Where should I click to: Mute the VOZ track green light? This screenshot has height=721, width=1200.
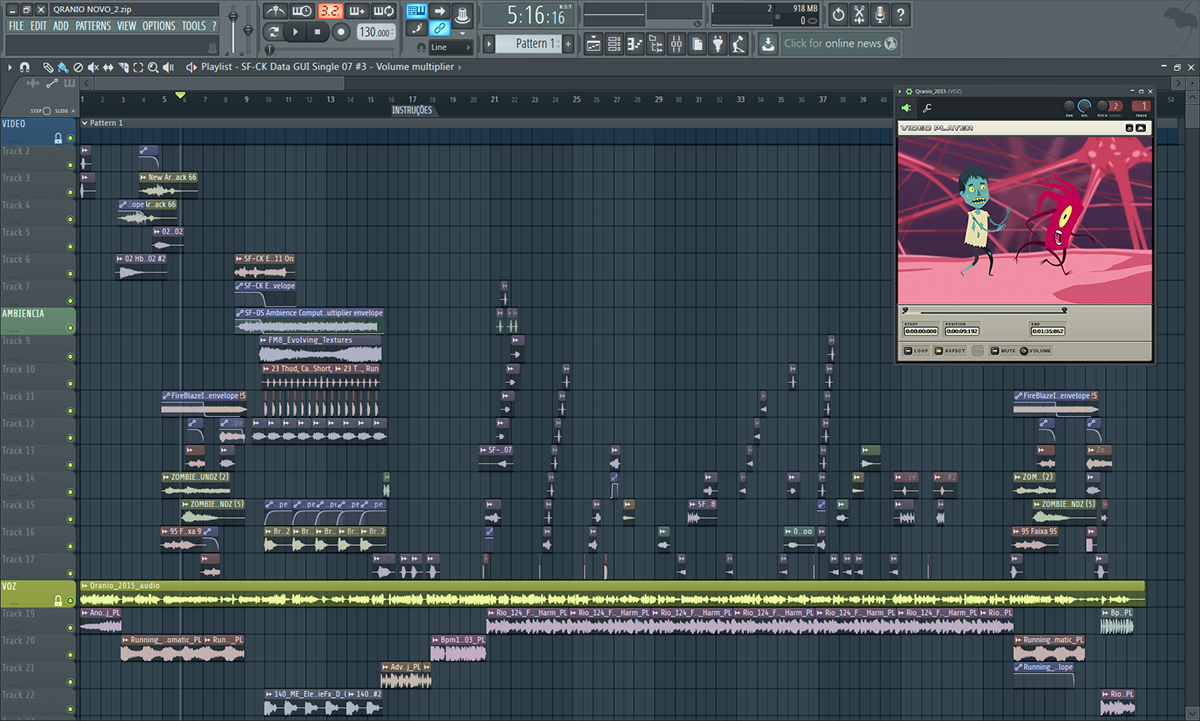[70, 600]
